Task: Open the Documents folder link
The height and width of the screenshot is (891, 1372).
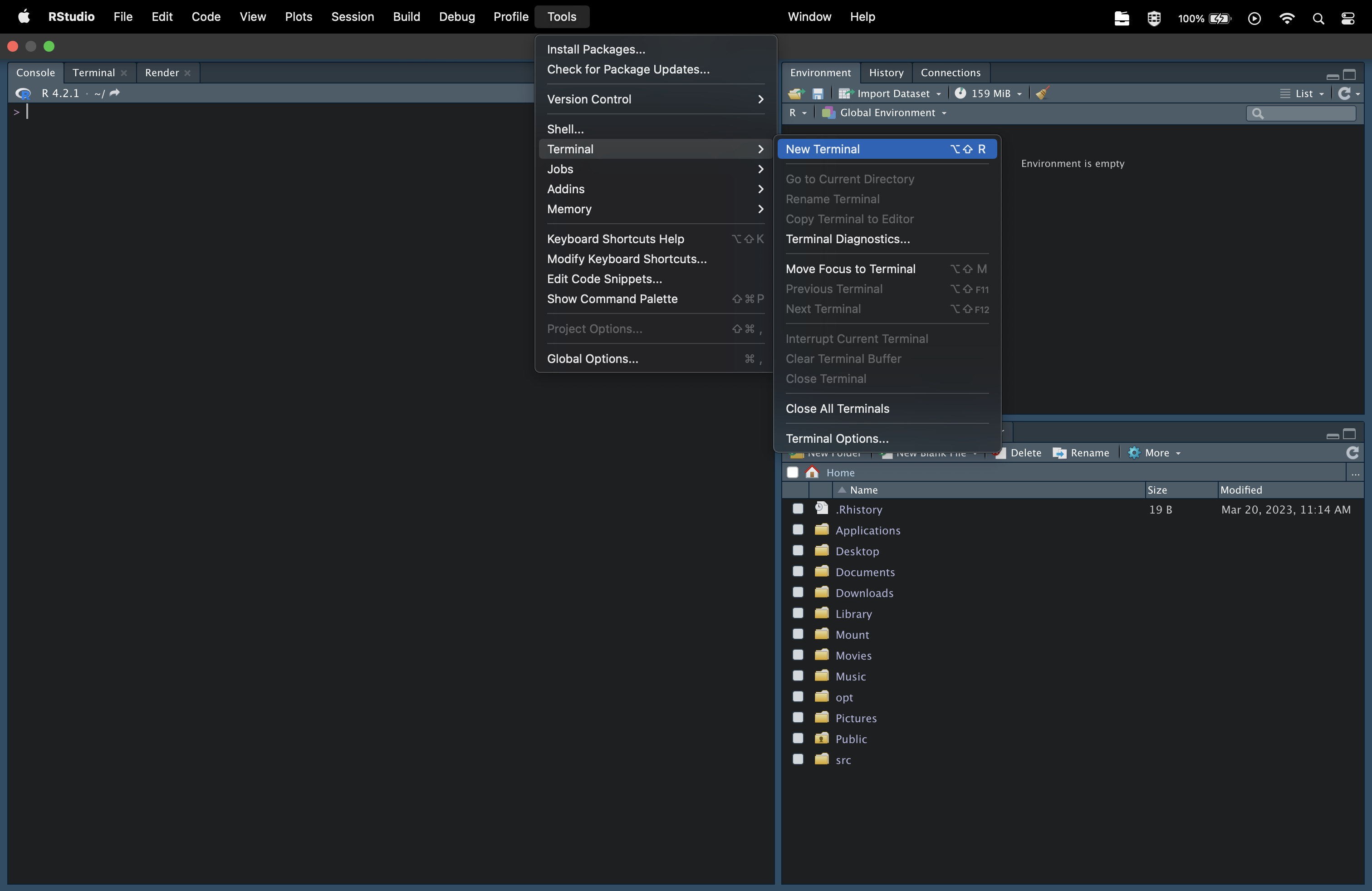Action: point(865,572)
